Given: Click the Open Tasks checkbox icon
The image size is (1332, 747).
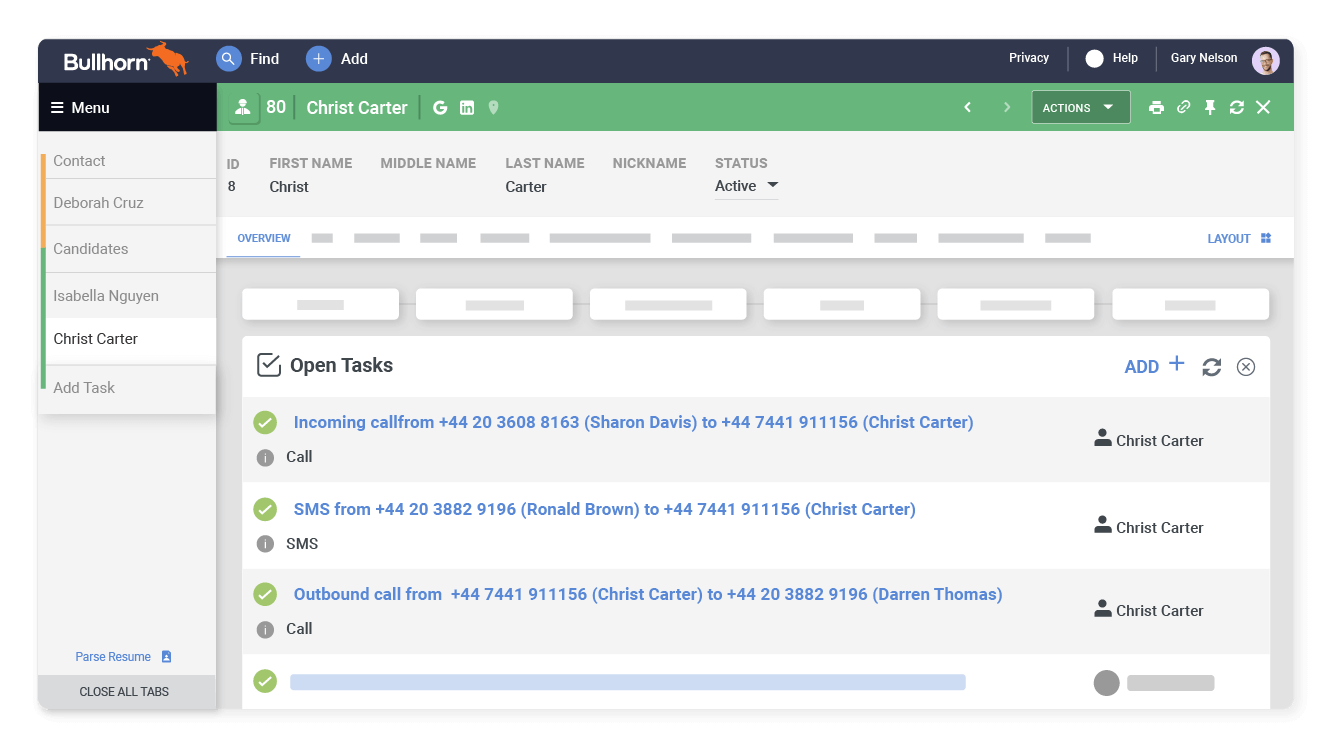Looking at the screenshot, I should pos(268,364).
